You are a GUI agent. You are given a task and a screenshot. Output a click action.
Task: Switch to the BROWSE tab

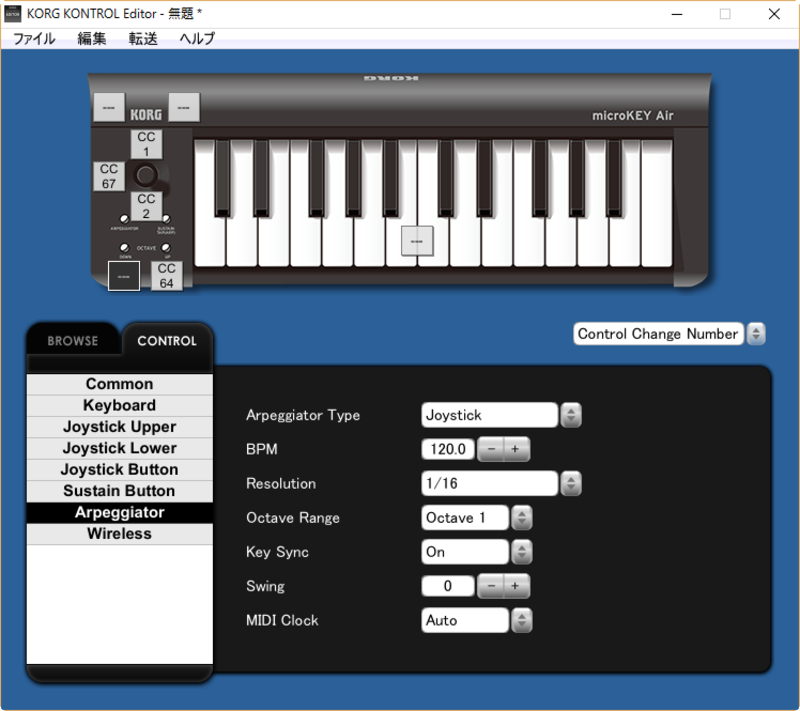[73, 340]
